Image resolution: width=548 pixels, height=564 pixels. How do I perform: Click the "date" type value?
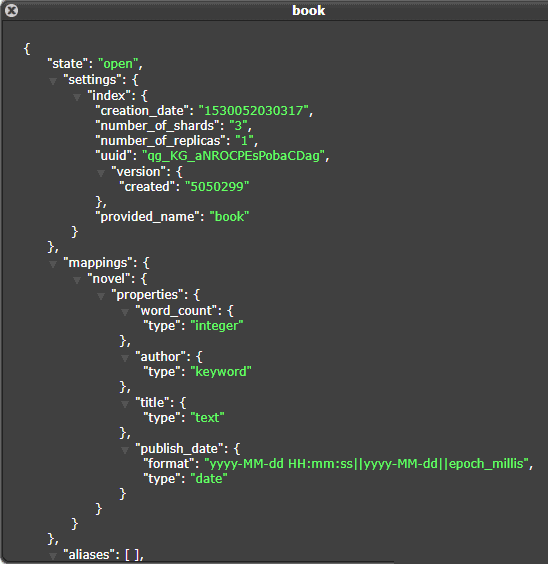point(209,479)
